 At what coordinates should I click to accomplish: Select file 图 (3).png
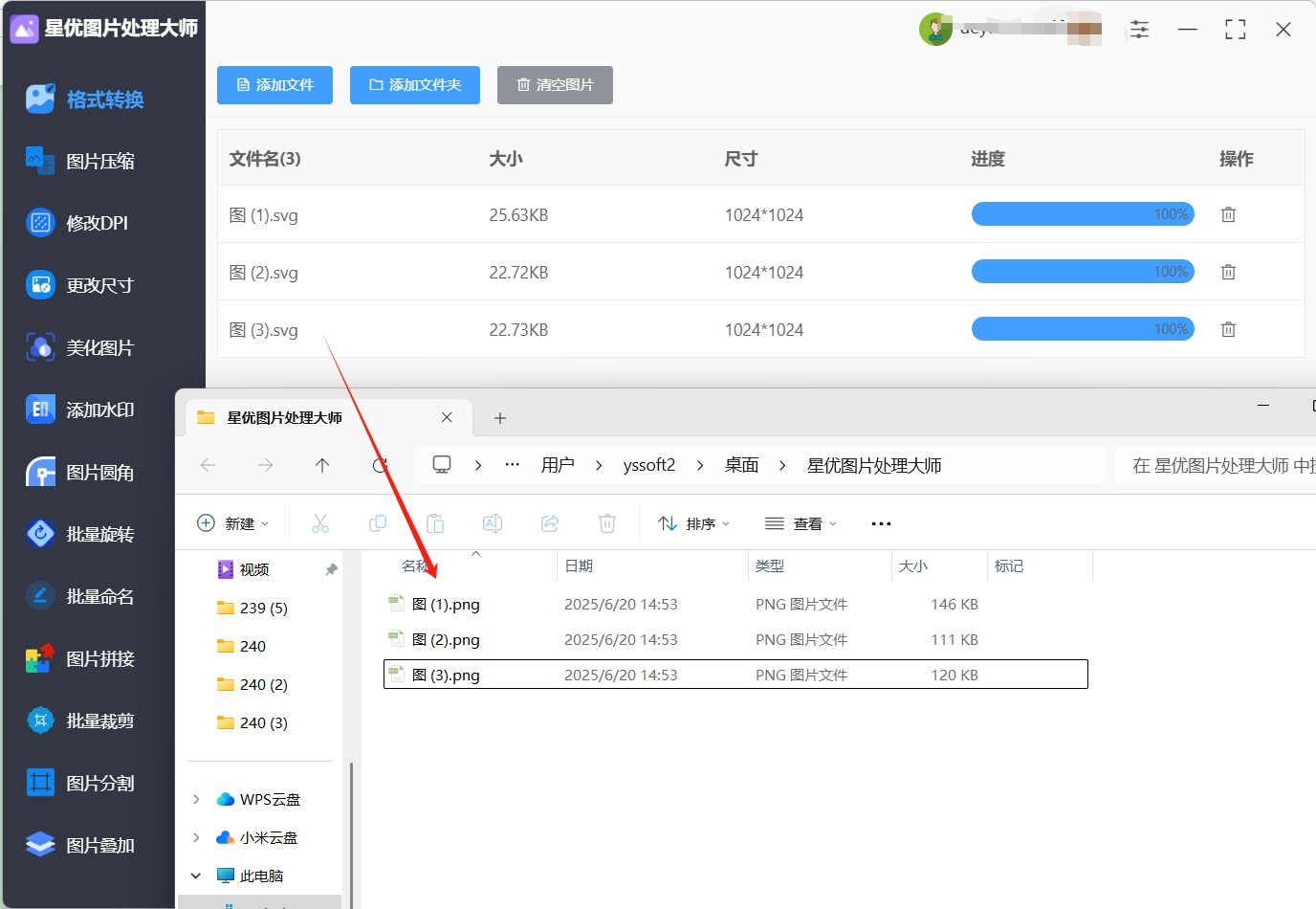(x=735, y=675)
